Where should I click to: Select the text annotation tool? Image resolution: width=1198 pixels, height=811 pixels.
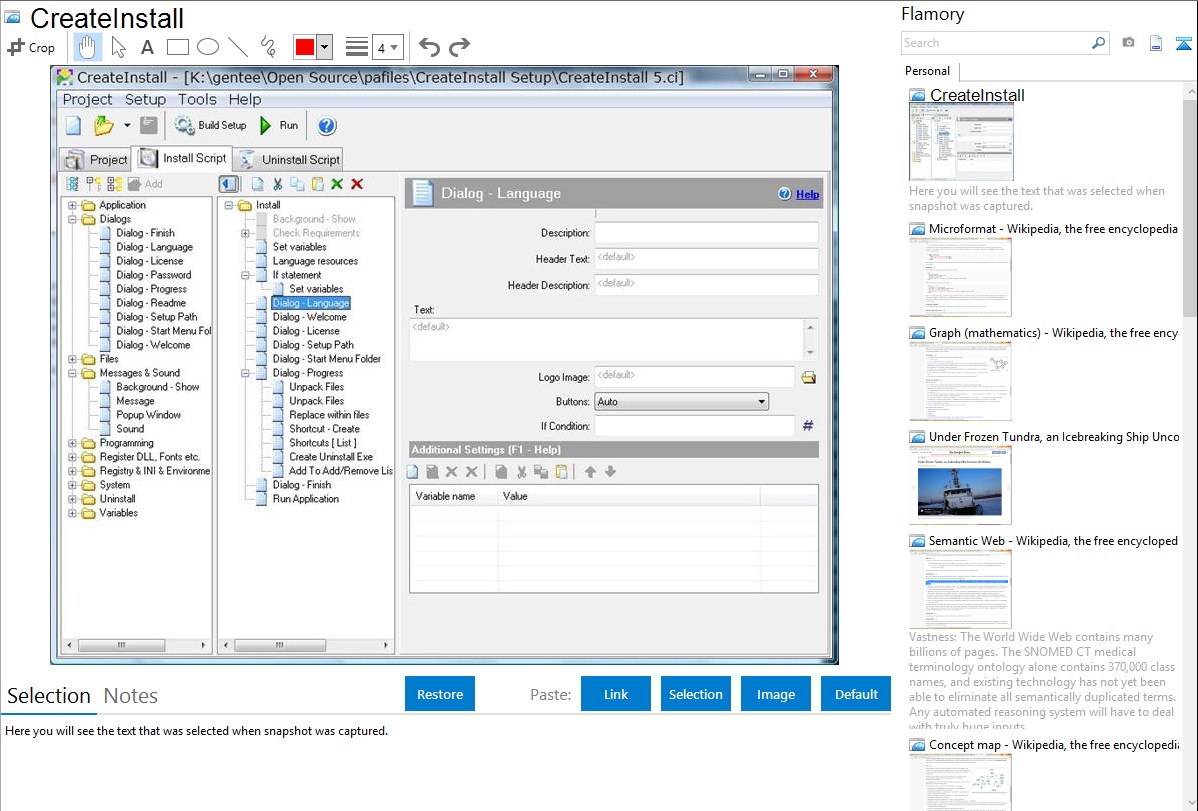point(147,47)
